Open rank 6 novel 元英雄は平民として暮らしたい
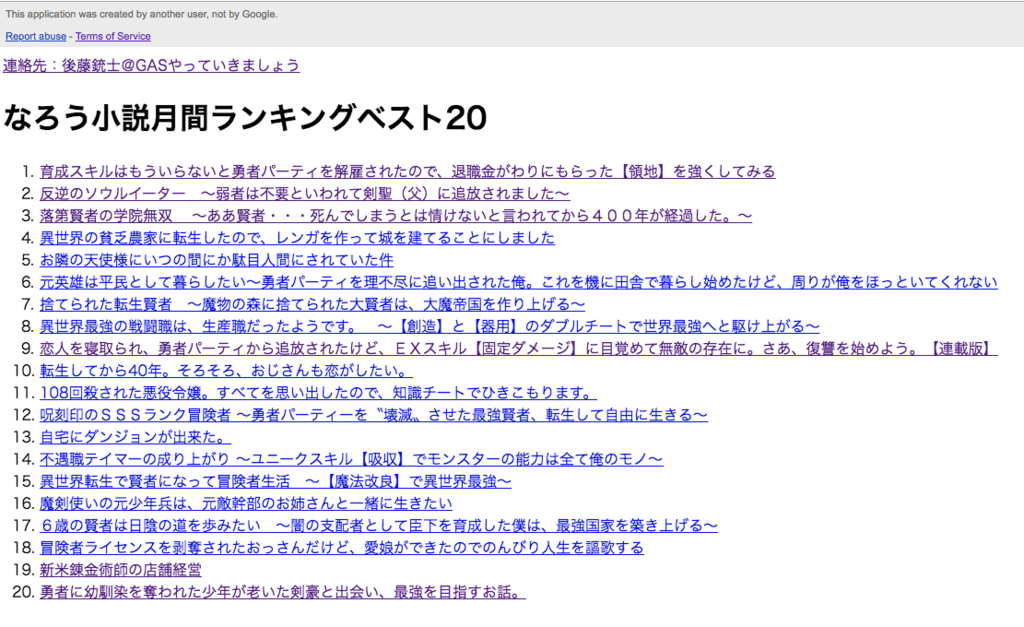This screenshot has height=627, width=1024. [519, 283]
